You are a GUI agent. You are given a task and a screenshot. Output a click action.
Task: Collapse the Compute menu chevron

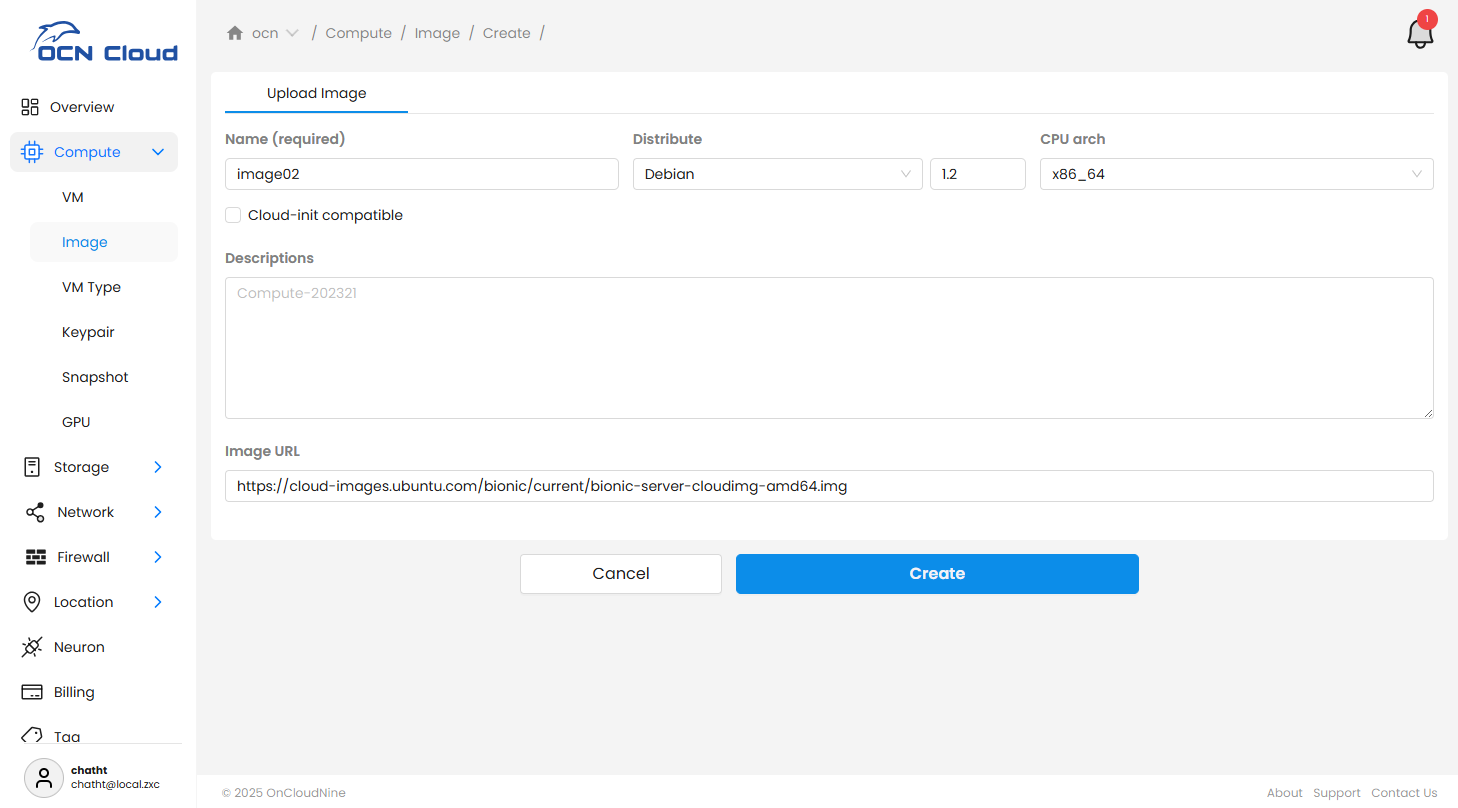pyautogui.click(x=158, y=152)
